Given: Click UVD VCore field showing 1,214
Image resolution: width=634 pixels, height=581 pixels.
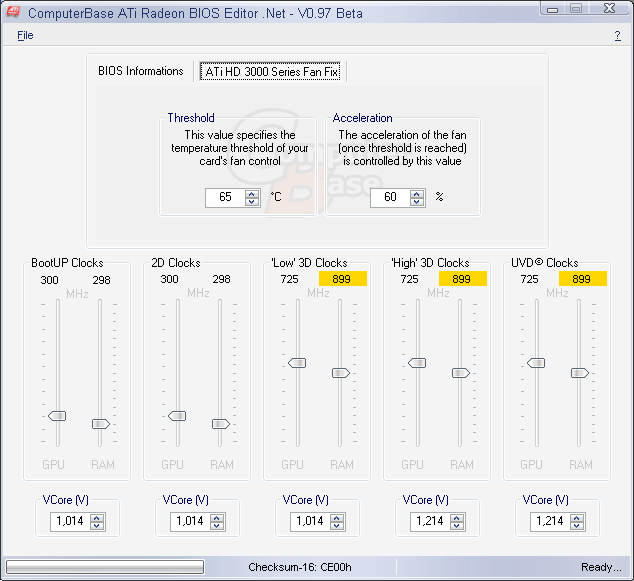Looking at the screenshot, I should pos(550,522).
